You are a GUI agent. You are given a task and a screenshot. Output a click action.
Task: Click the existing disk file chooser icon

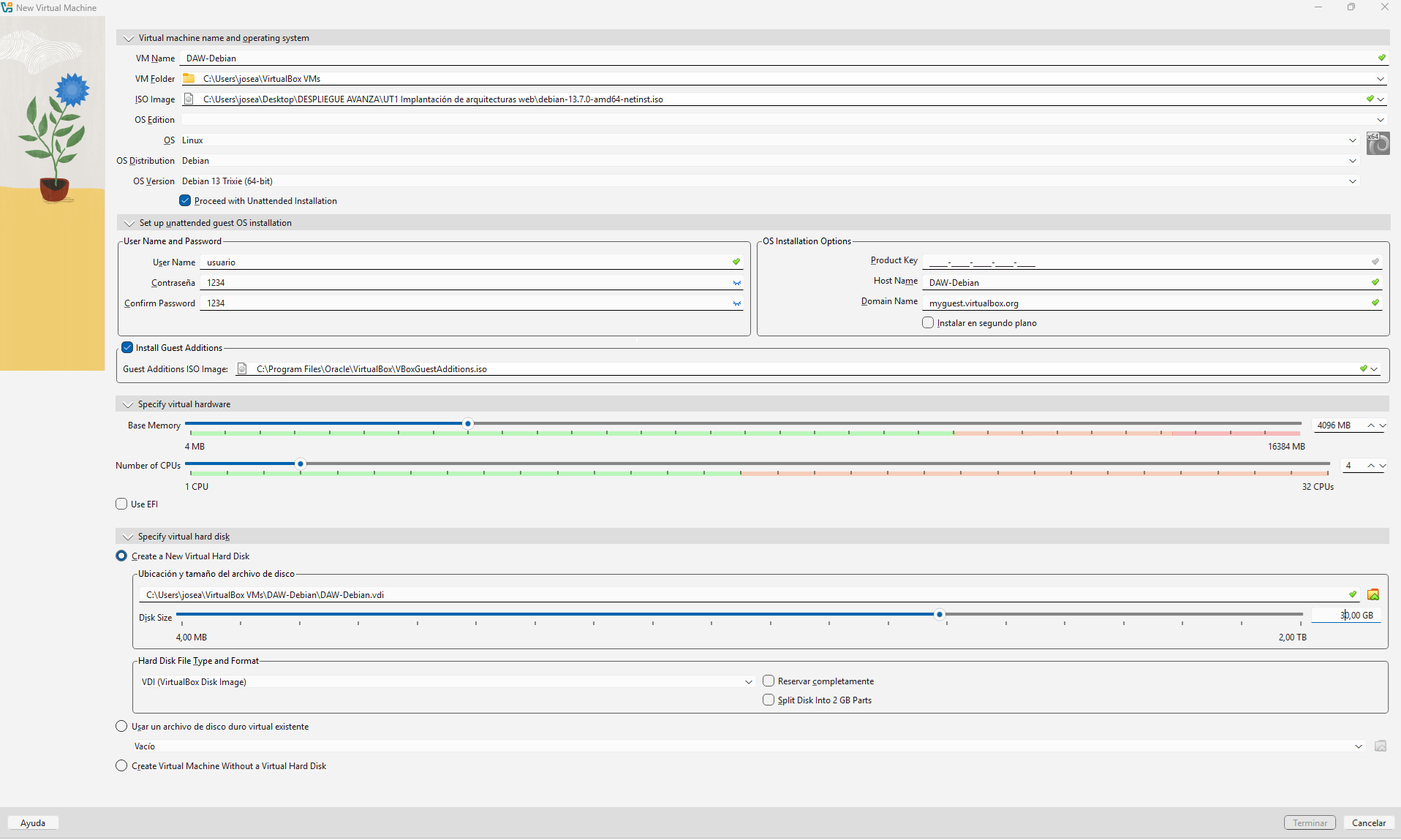[1380, 746]
